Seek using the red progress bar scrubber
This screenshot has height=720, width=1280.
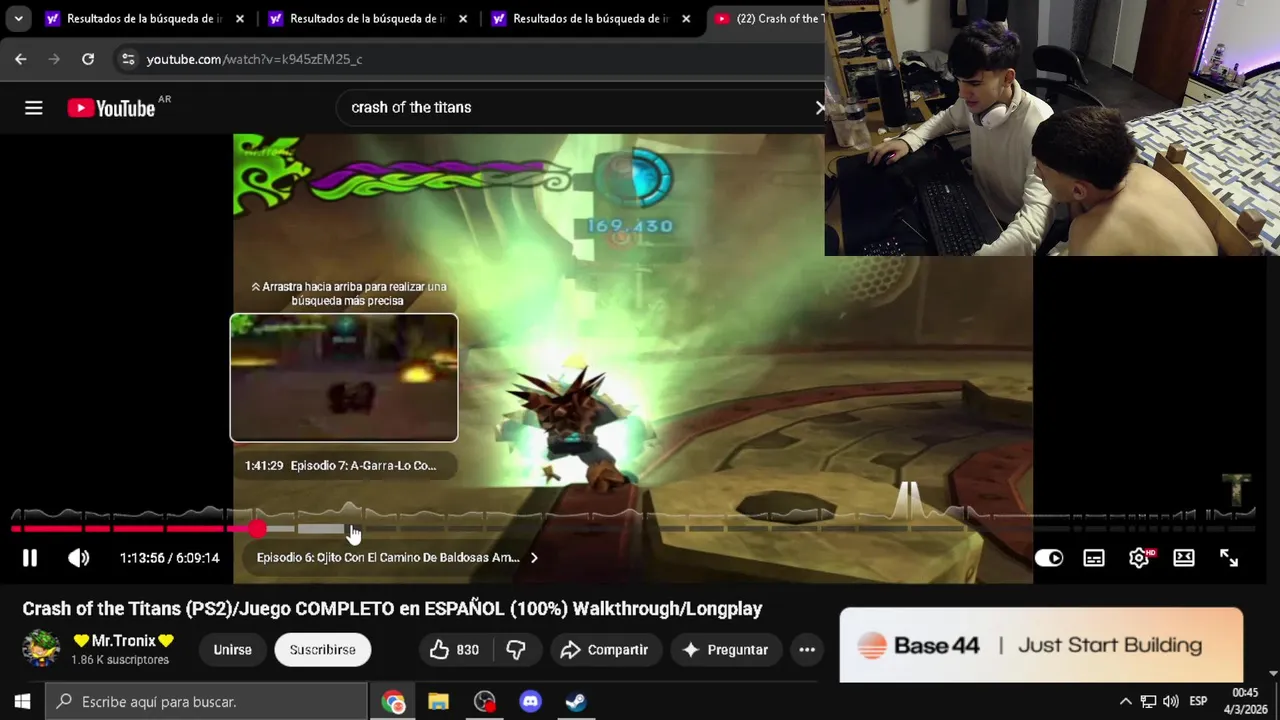258,528
